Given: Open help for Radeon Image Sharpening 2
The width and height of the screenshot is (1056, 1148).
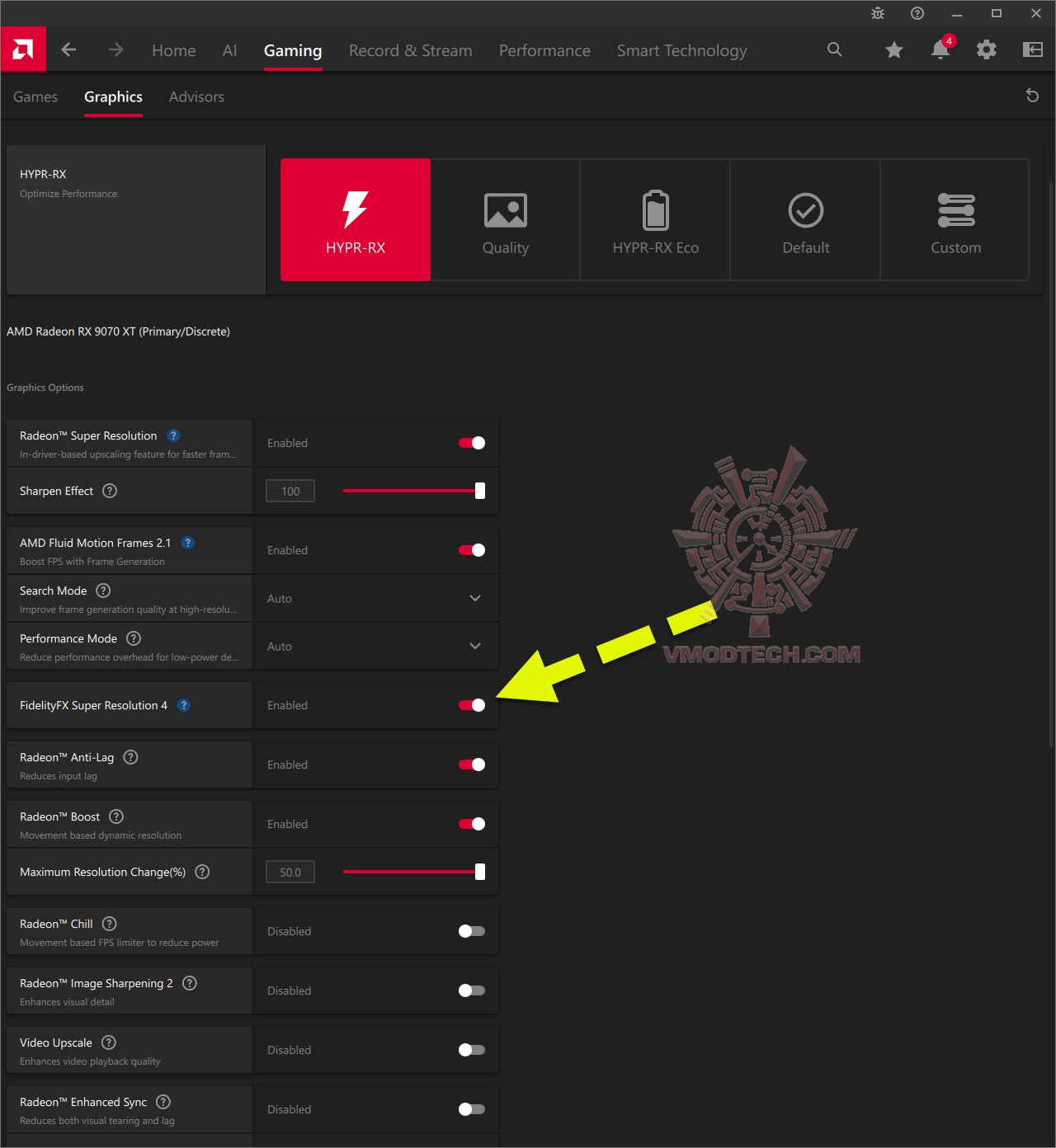Looking at the screenshot, I should click(190, 983).
